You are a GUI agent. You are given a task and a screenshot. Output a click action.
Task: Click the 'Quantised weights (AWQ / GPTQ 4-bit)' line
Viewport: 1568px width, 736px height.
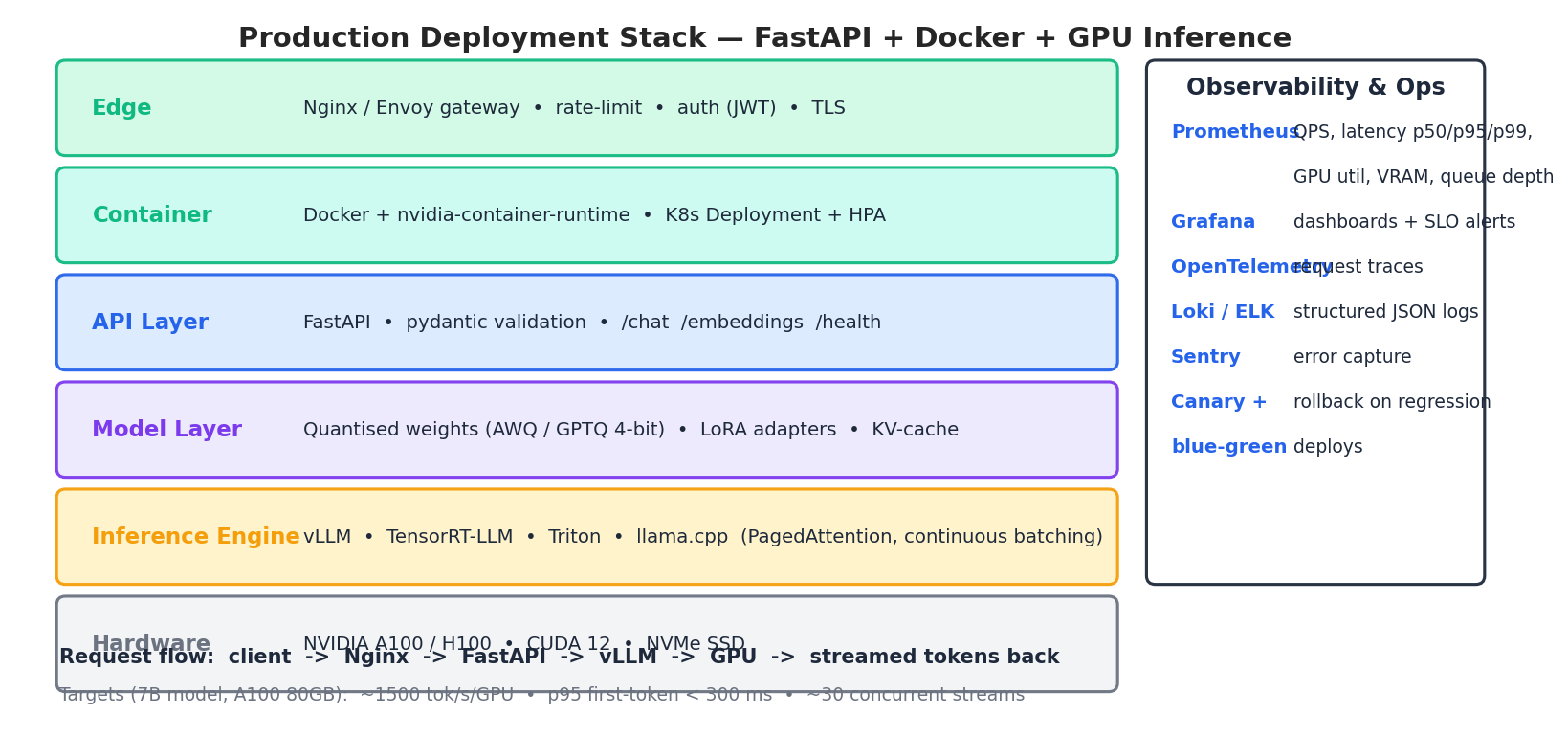click(x=630, y=430)
